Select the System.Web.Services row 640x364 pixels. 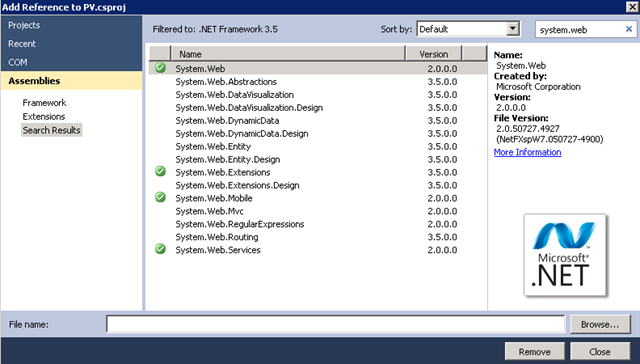click(318, 250)
